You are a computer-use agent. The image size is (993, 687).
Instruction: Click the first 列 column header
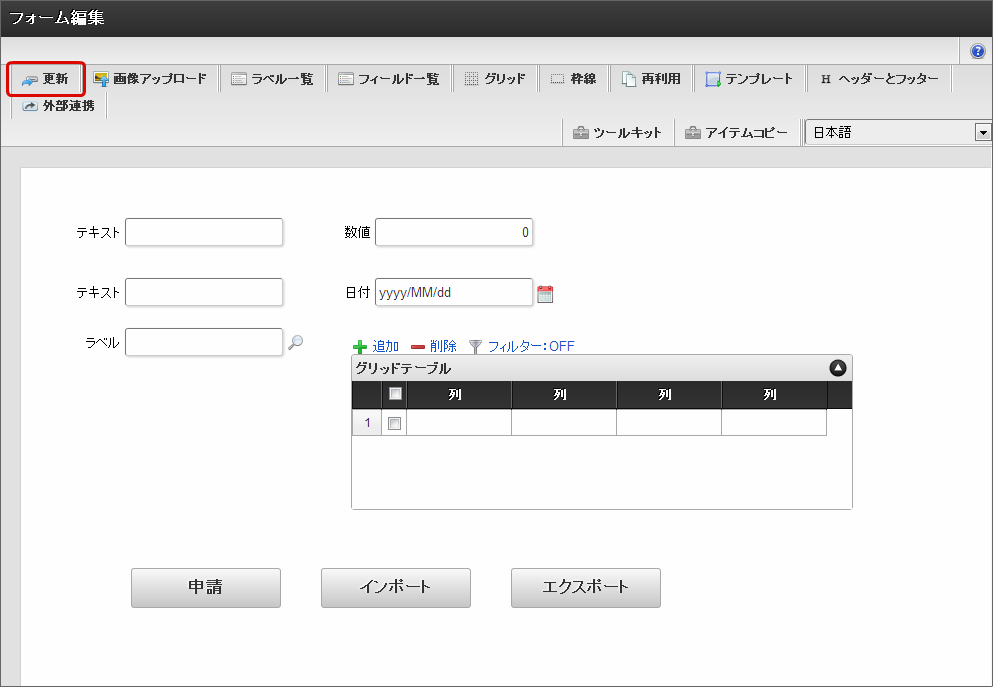pos(459,394)
